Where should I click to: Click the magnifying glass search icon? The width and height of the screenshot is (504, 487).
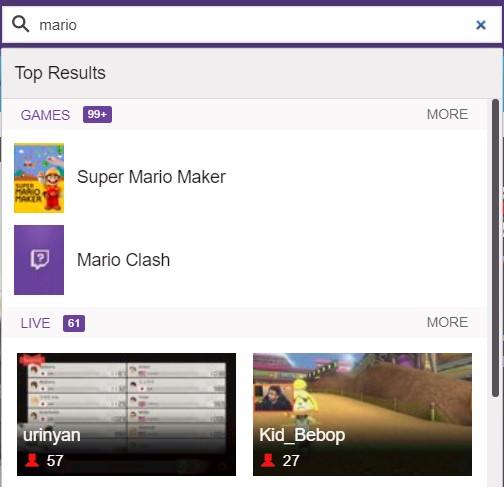(x=20, y=24)
